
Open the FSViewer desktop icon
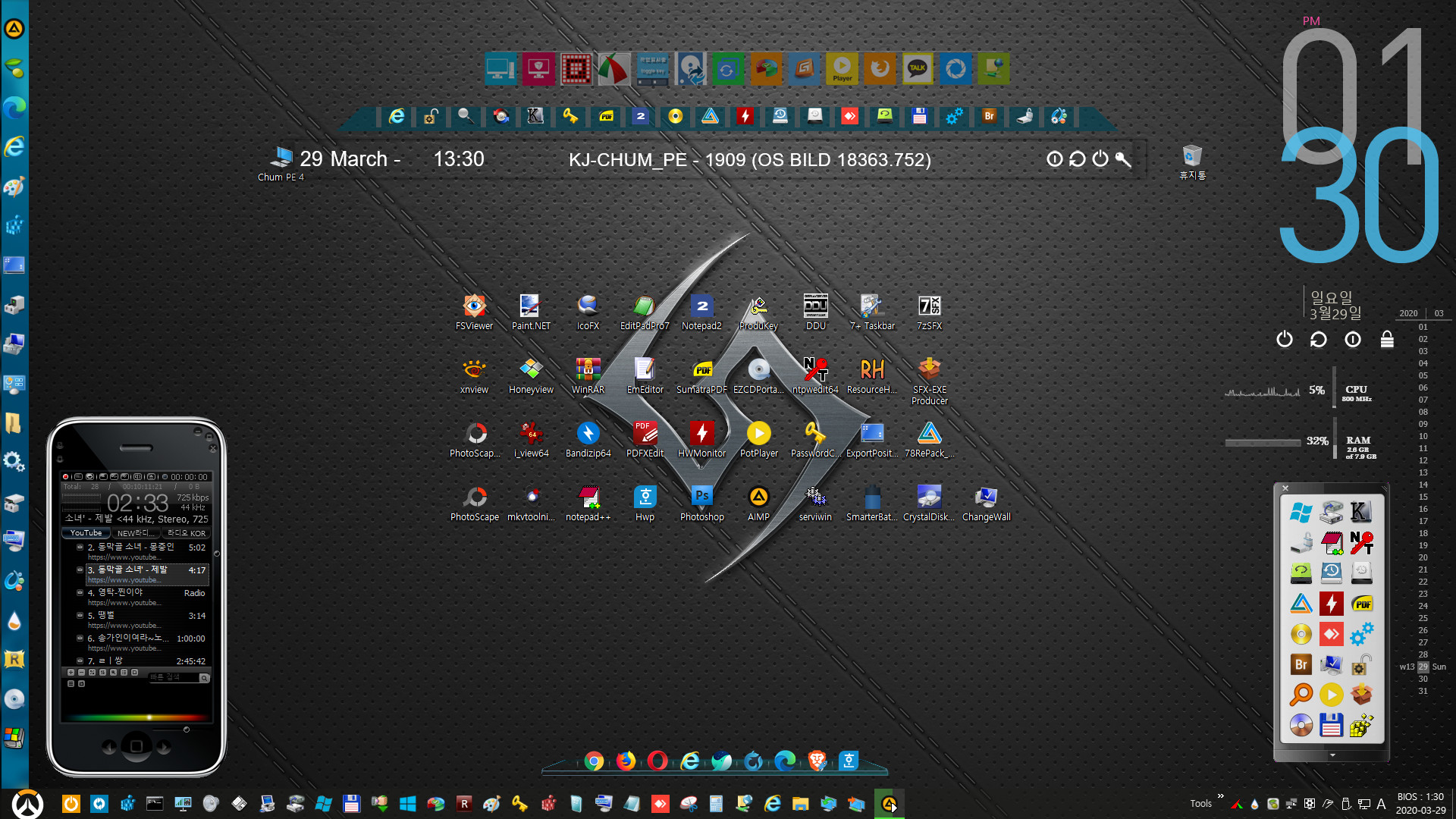(x=474, y=312)
